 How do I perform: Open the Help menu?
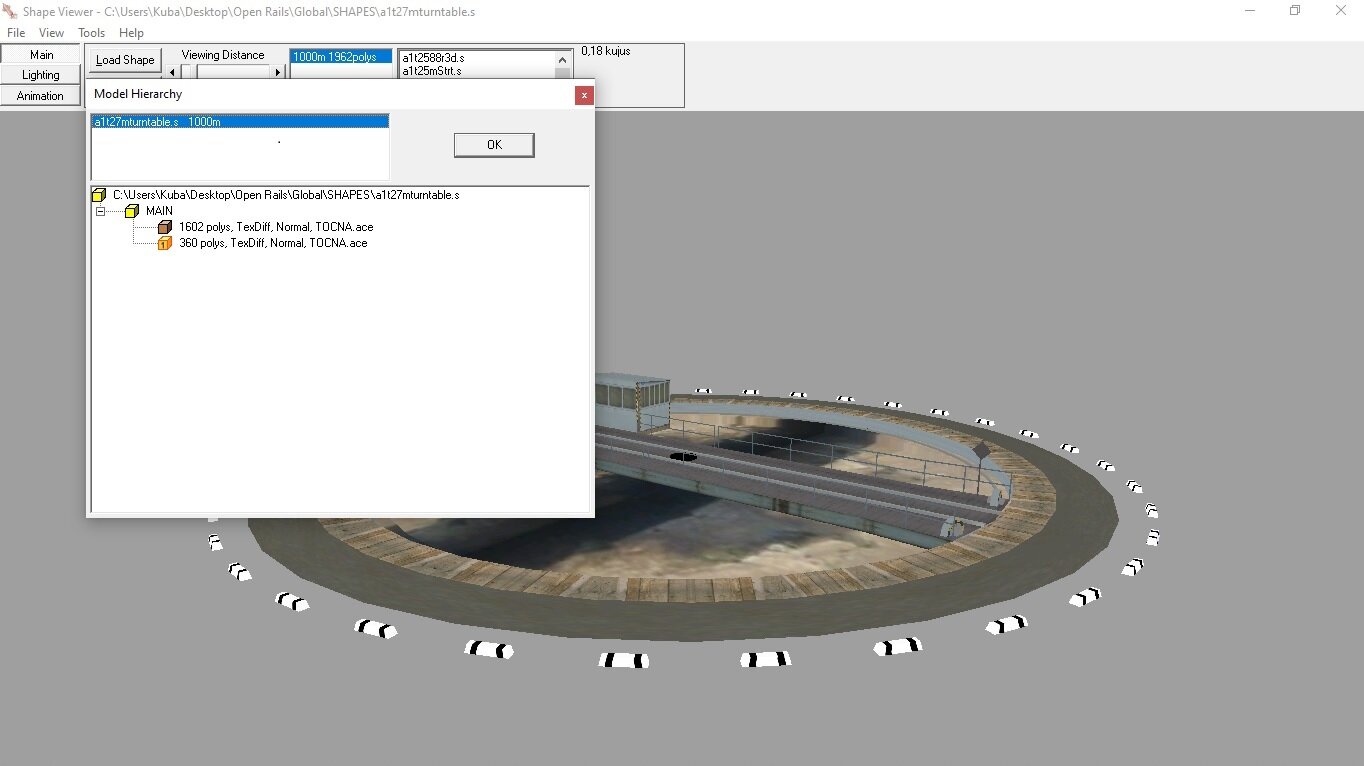(131, 33)
